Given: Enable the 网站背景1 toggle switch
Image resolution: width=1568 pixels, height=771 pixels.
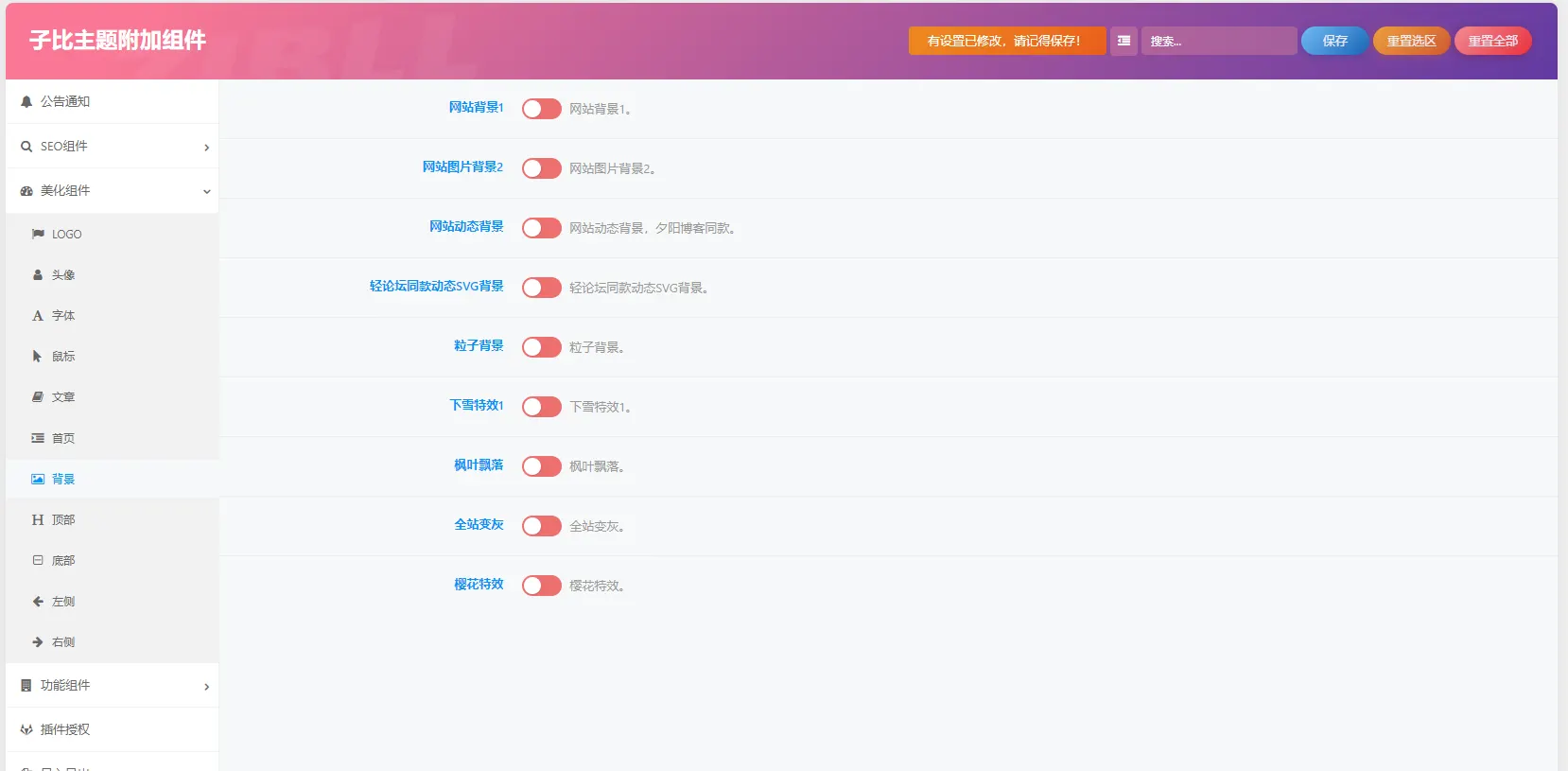Looking at the screenshot, I should [542, 109].
